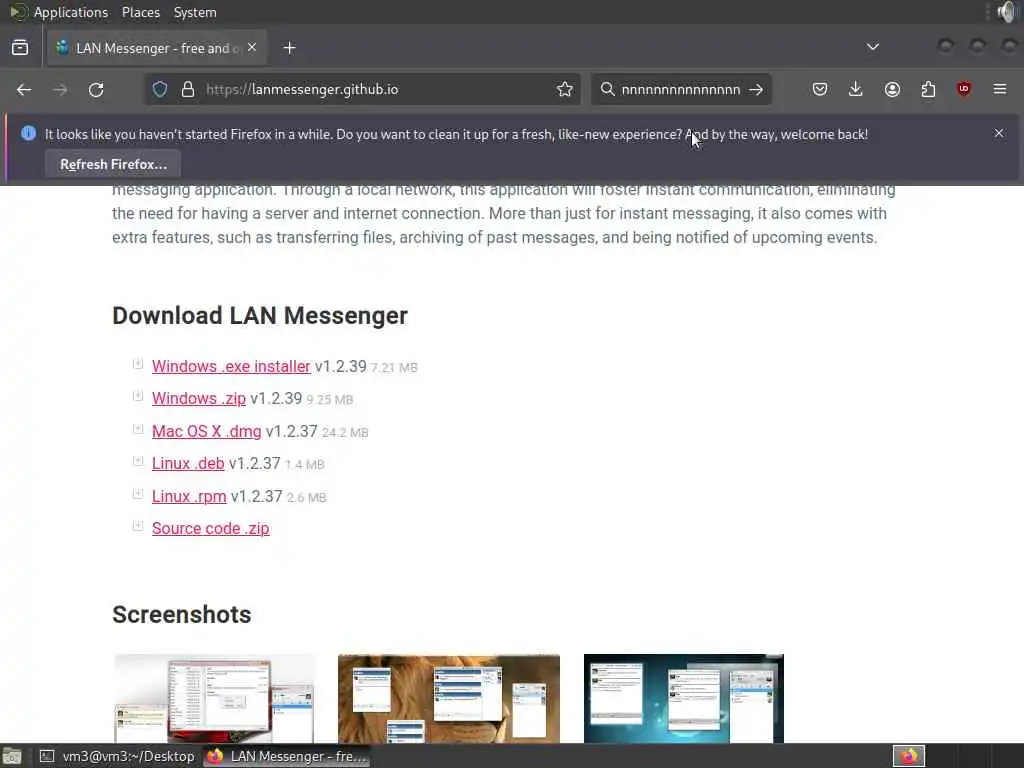Click the volume speaker icon in top panel
This screenshot has height=768, width=1024.
coord(1008,12)
